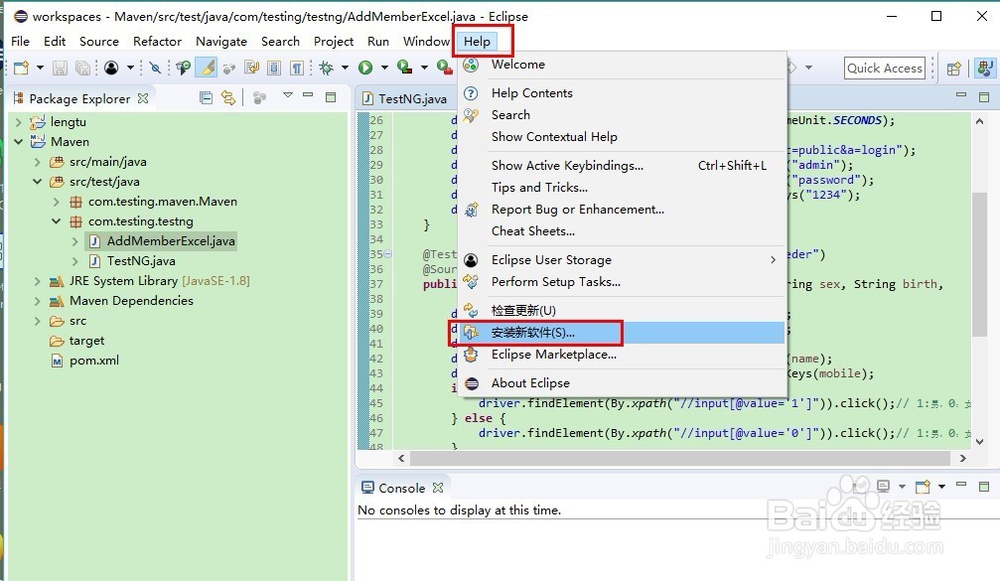Toggle the Show Whitespace pilcrow icon
The image size is (1000, 581).
297,68
